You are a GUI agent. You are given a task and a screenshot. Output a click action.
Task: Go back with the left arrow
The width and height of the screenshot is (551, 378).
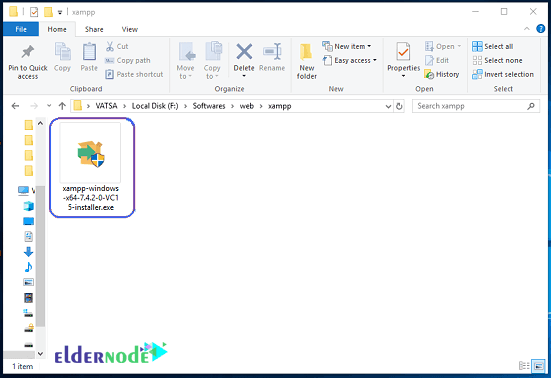coord(15,106)
